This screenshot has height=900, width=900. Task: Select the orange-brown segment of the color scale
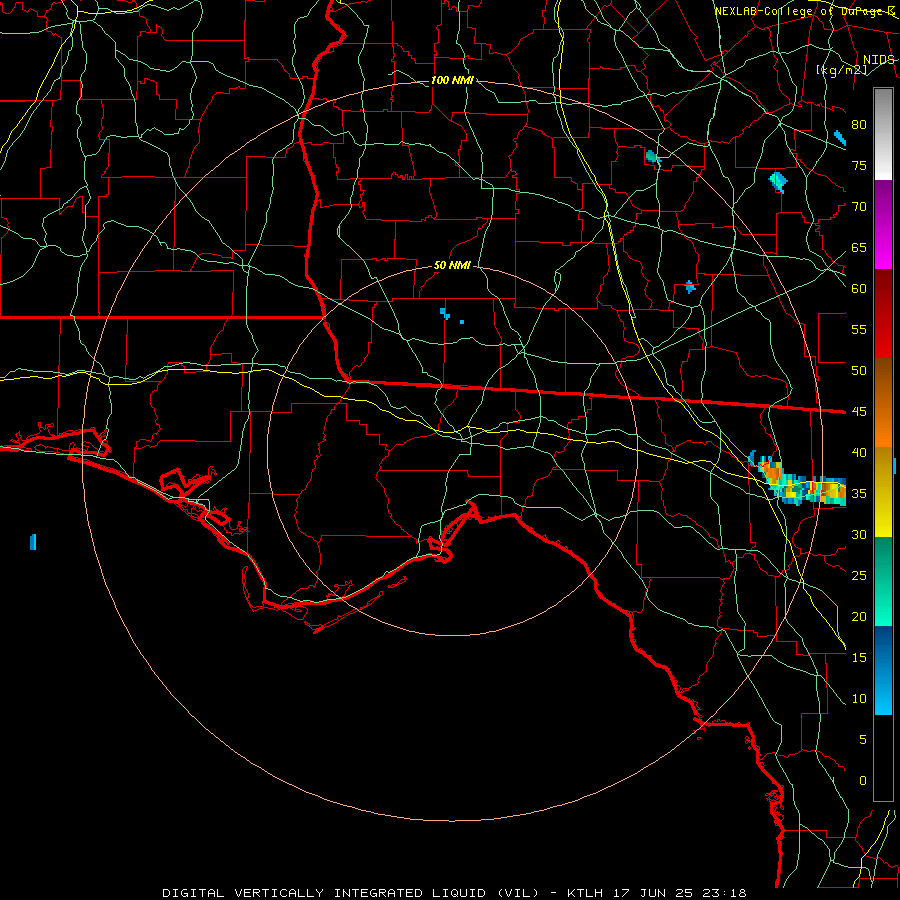[x=883, y=402]
